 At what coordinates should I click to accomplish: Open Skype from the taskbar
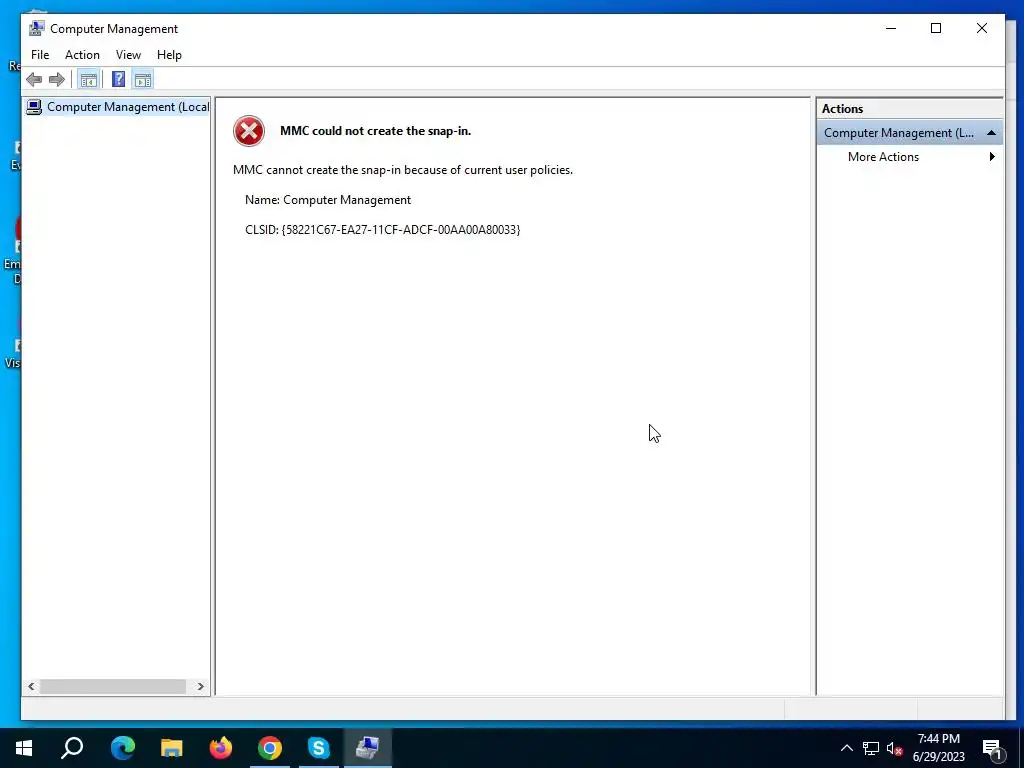(319, 748)
